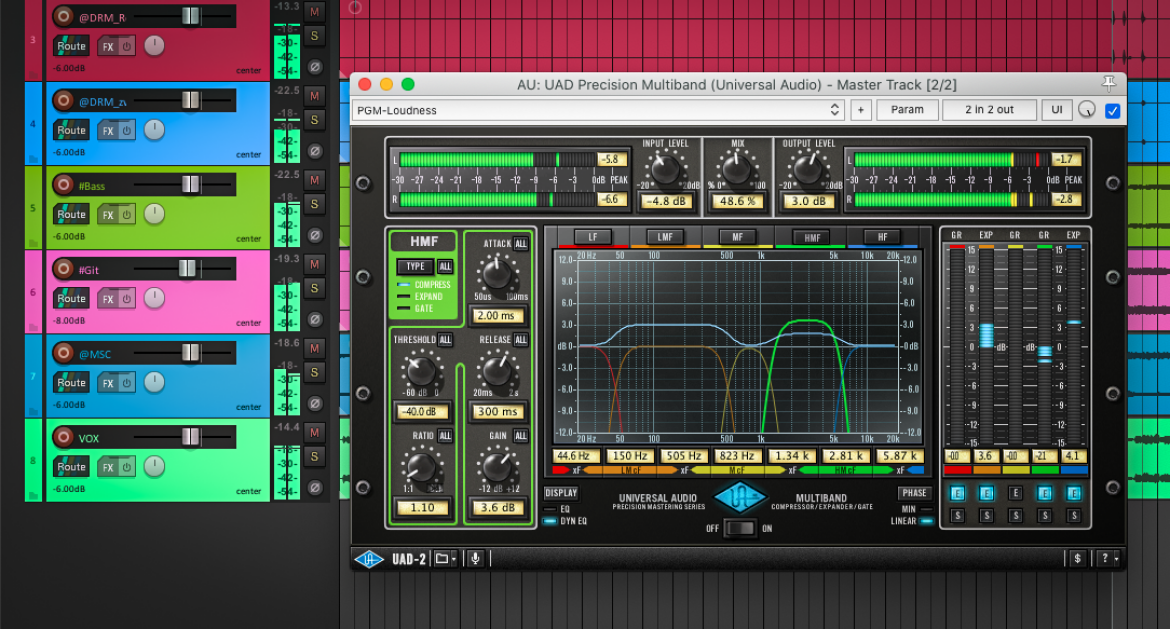Image resolution: width=1170 pixels, height=629 pixels.
Task: Invert phase on the #Git track
Action: click(x=315, y=319)
